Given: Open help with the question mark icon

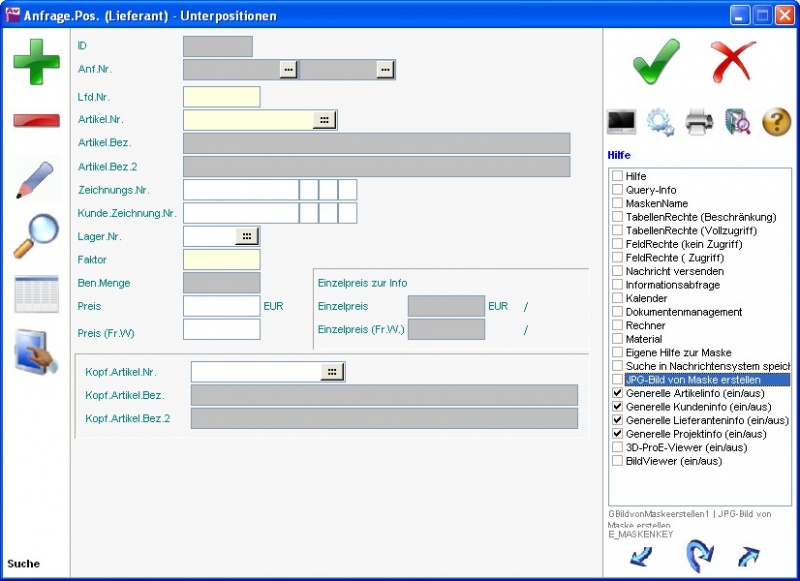Looking at the screenshot, I should click(777, 122).
